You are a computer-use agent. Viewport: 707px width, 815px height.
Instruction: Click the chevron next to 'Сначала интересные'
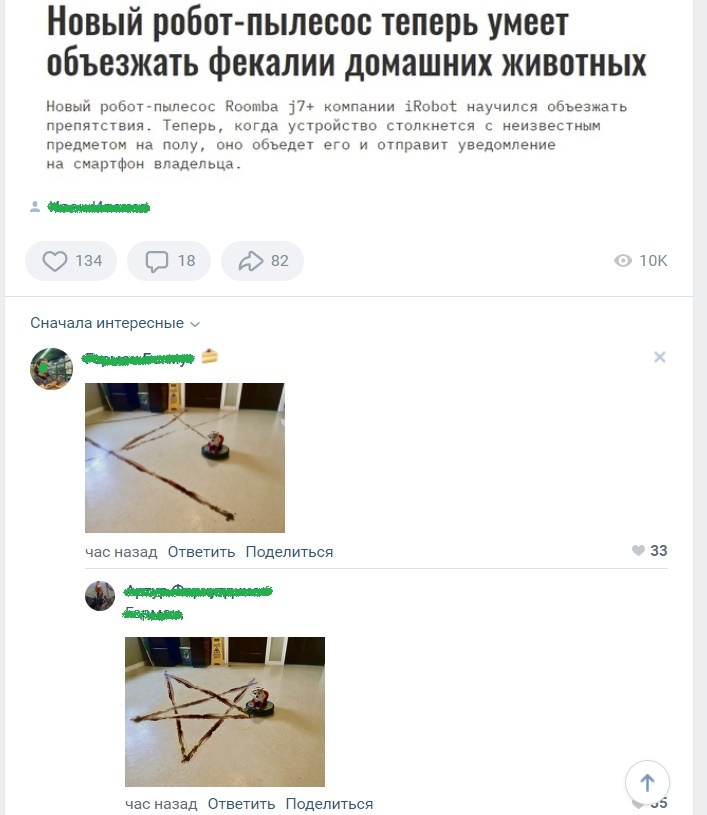coord(195,324)
